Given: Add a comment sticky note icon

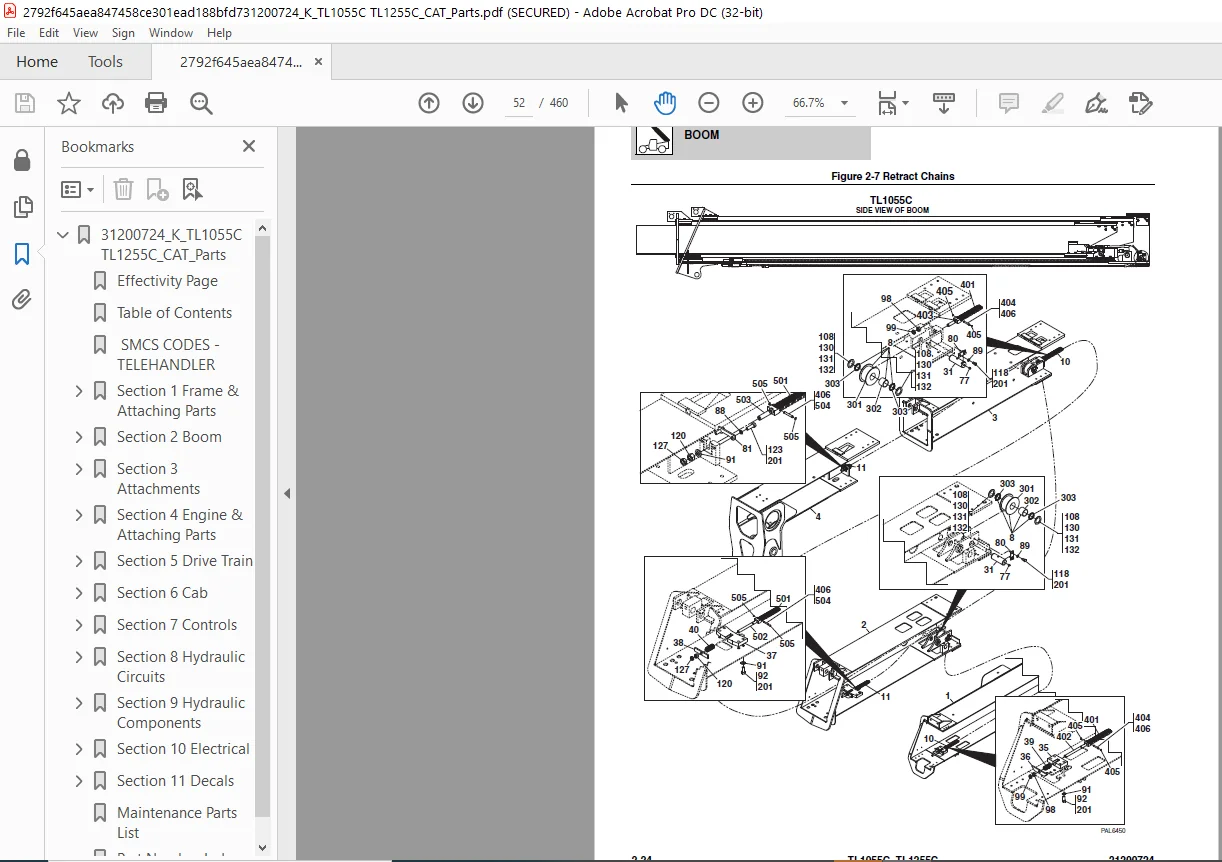Looking at the screenshot, I should coord(1009,103).
